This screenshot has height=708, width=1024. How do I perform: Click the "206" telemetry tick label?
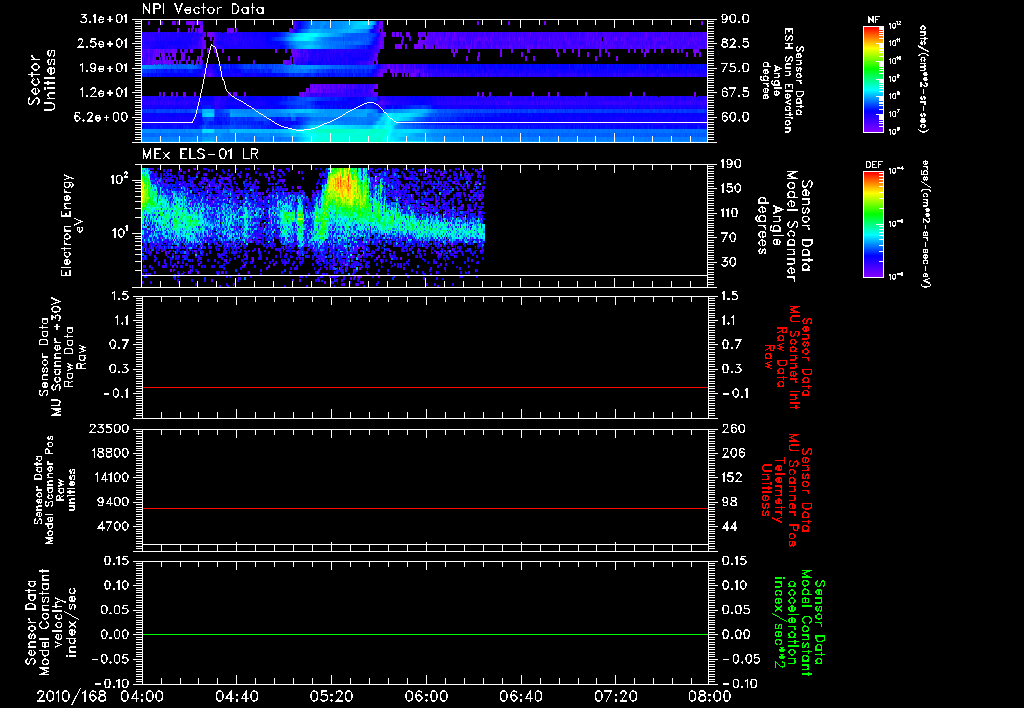coord(732,453)
